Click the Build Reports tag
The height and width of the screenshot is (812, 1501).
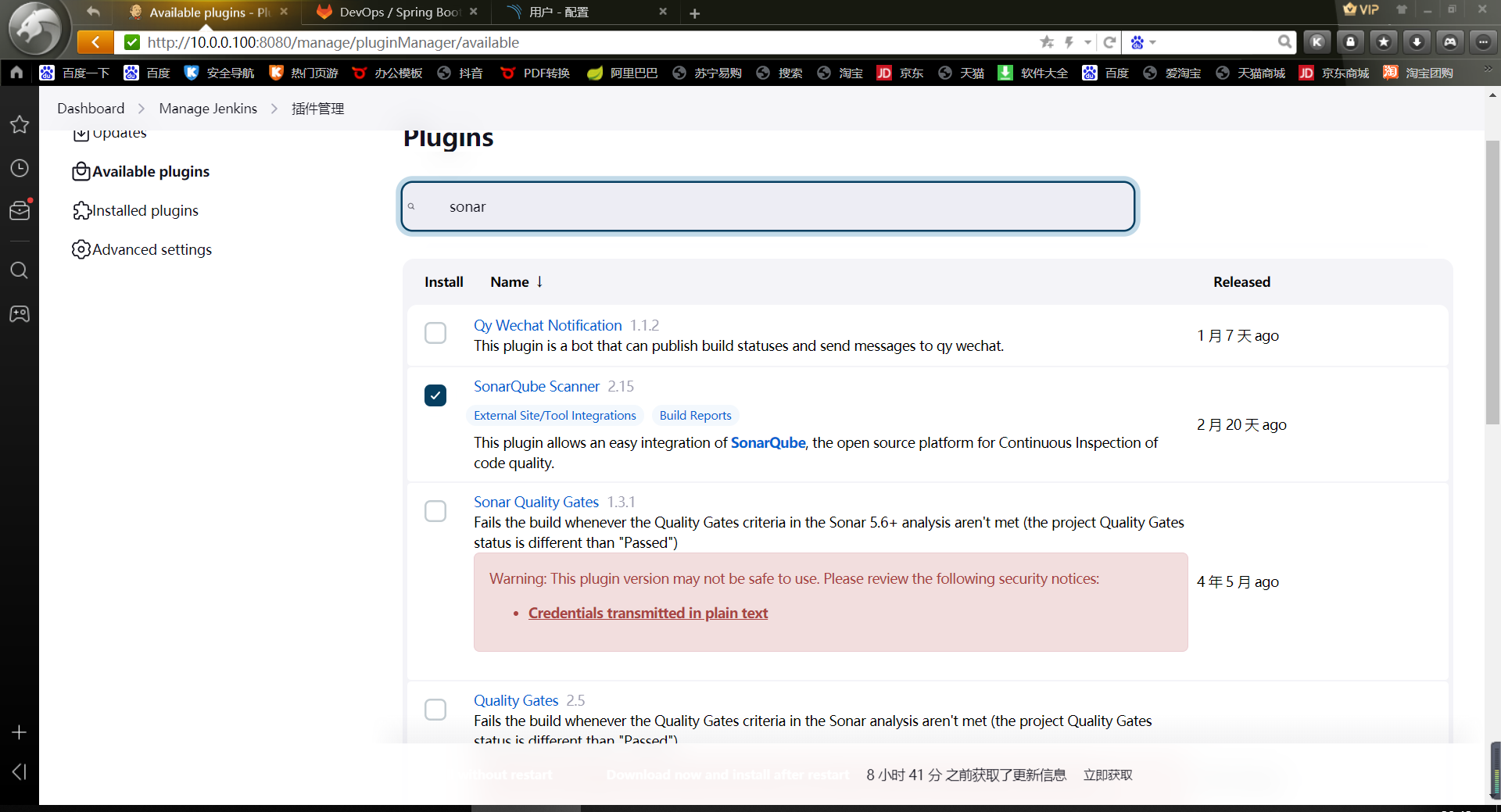point(696,415)
